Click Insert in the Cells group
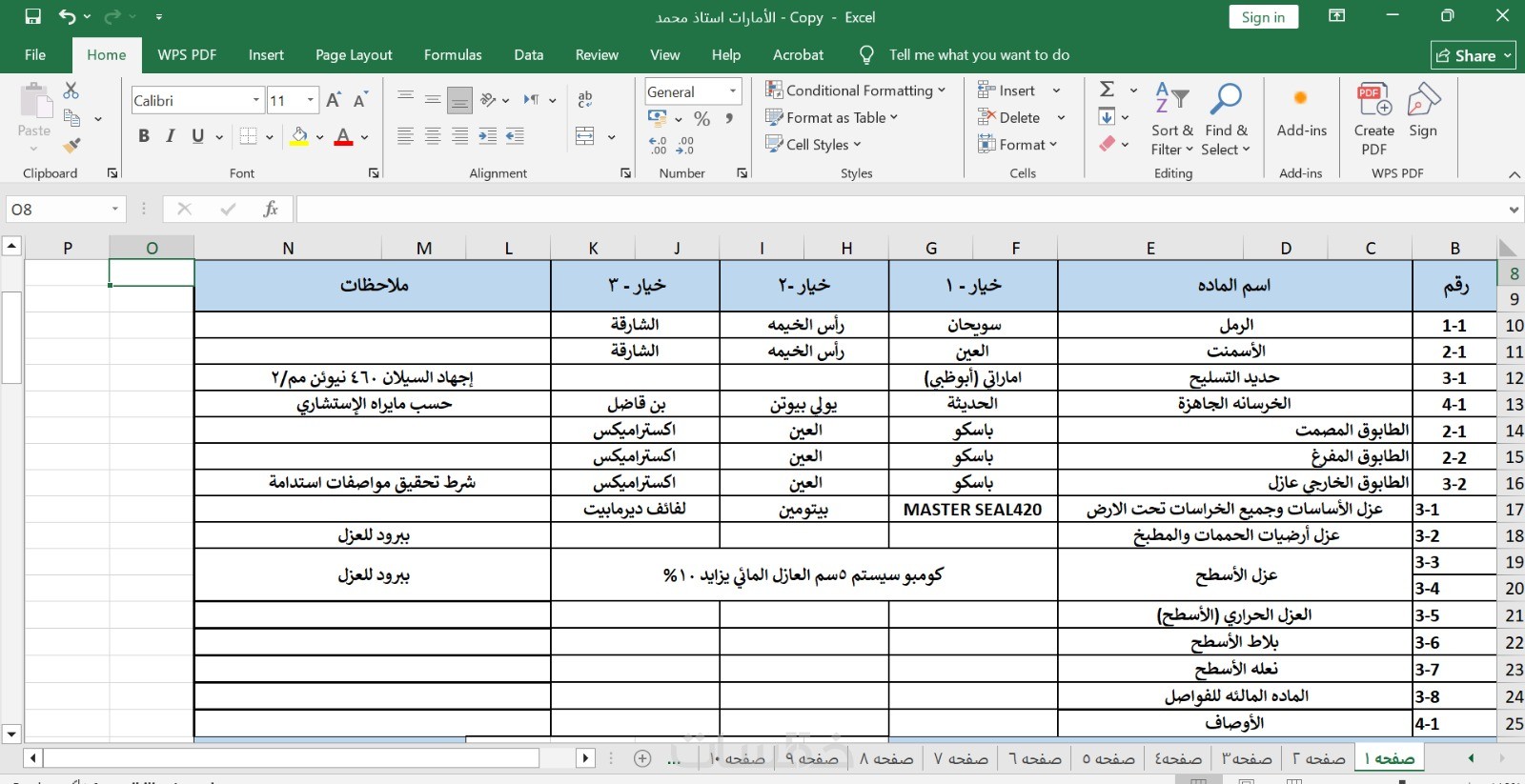The width and height of the screenshot is (1525, 784). pyautogui.click(x=1018, y=90)
